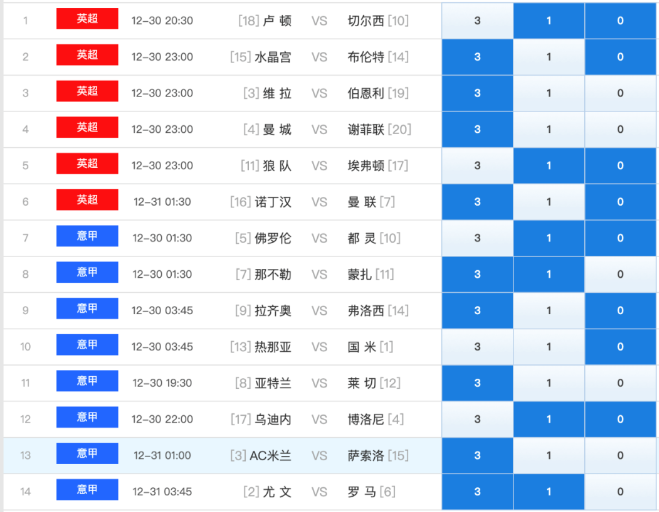Select 0 for AC米兰 vs 萨索洛

point(620,455)
